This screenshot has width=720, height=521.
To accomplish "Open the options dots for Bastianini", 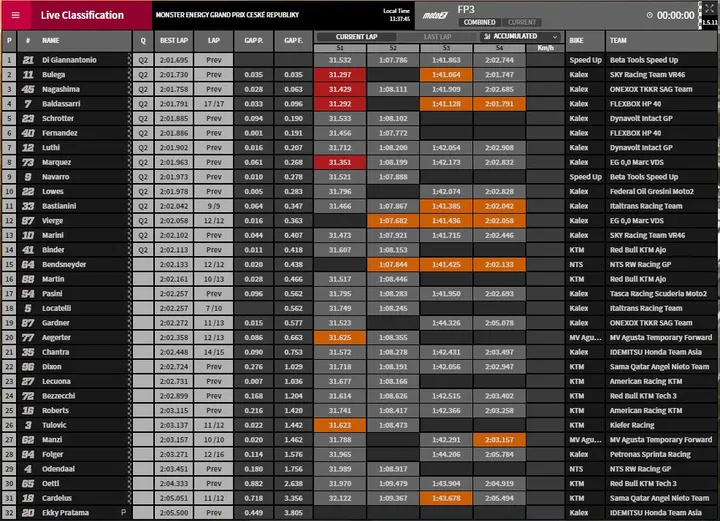I will [129, 206].
